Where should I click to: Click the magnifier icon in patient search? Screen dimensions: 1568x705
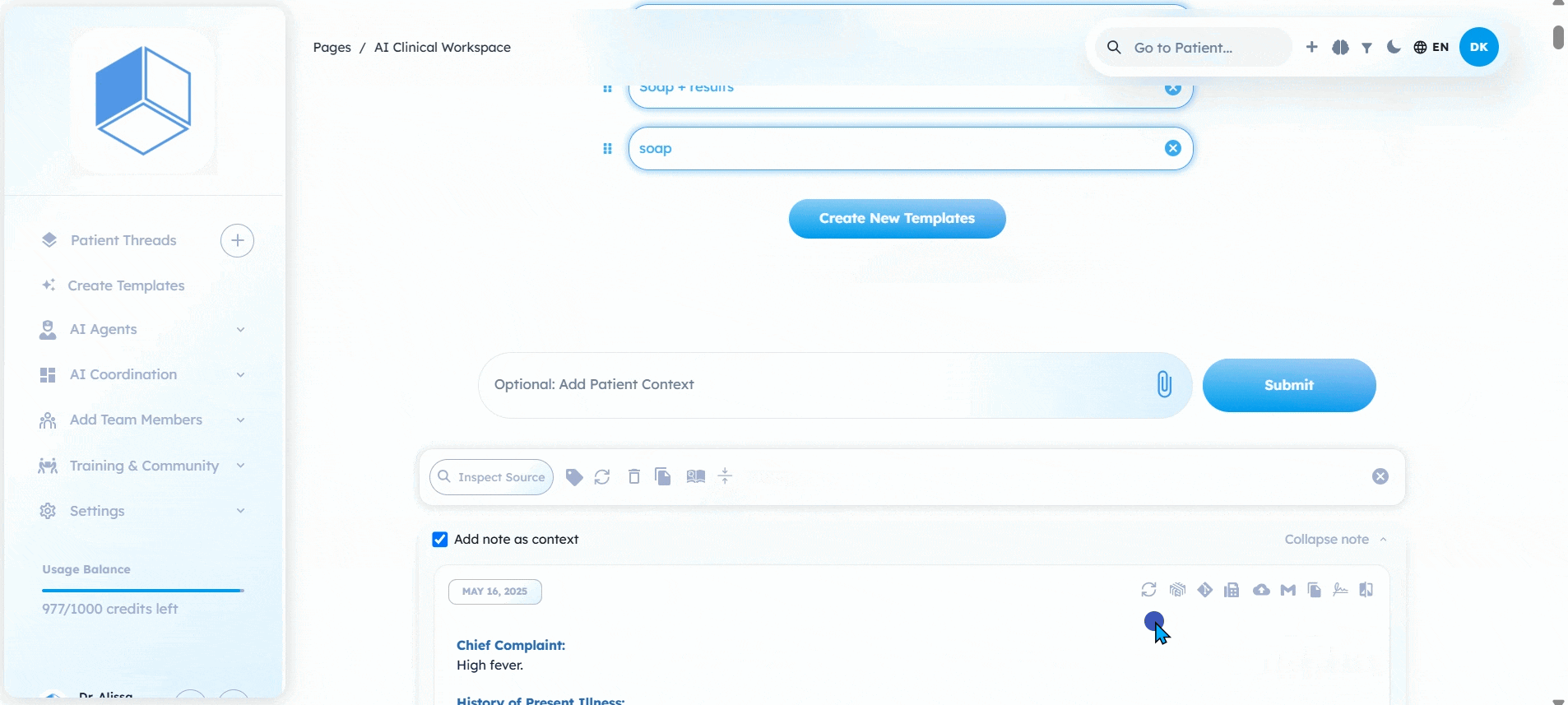1114,48
